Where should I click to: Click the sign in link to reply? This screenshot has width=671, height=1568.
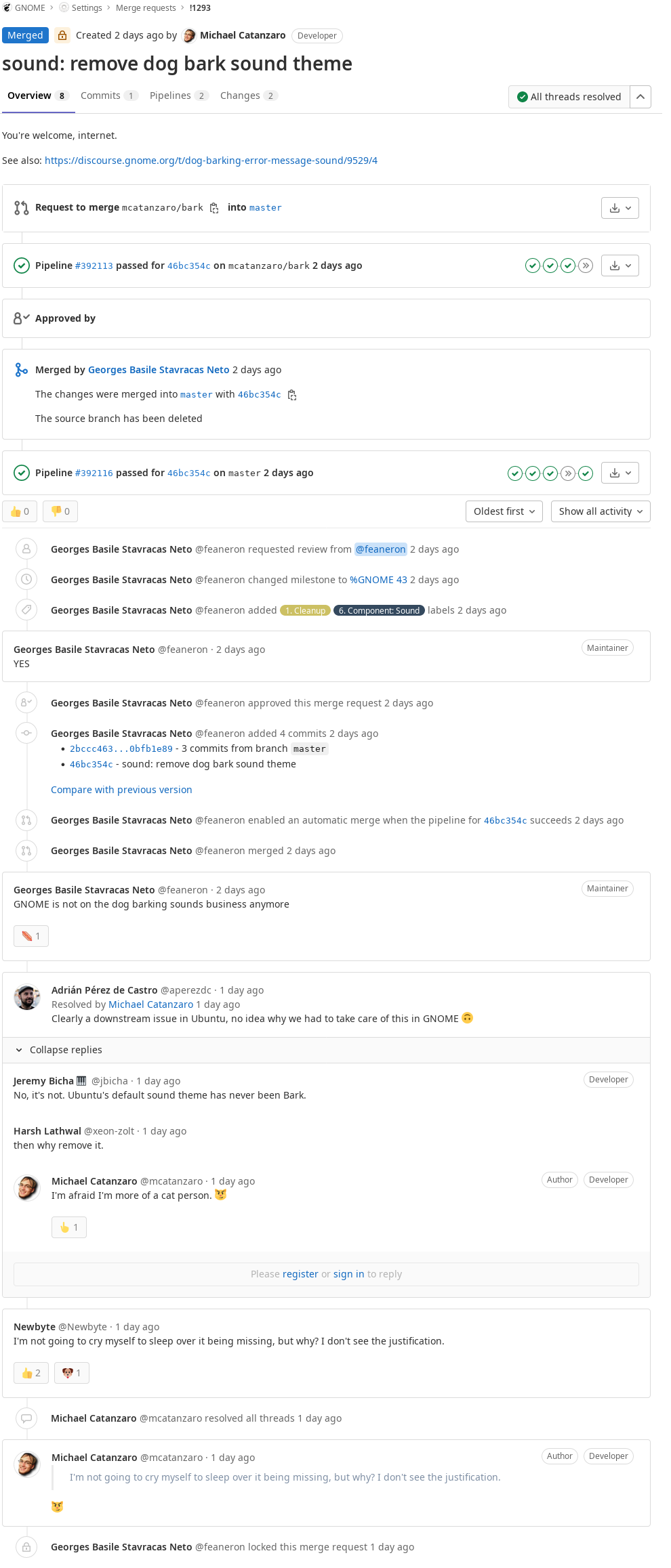[x=348, y=1274]
